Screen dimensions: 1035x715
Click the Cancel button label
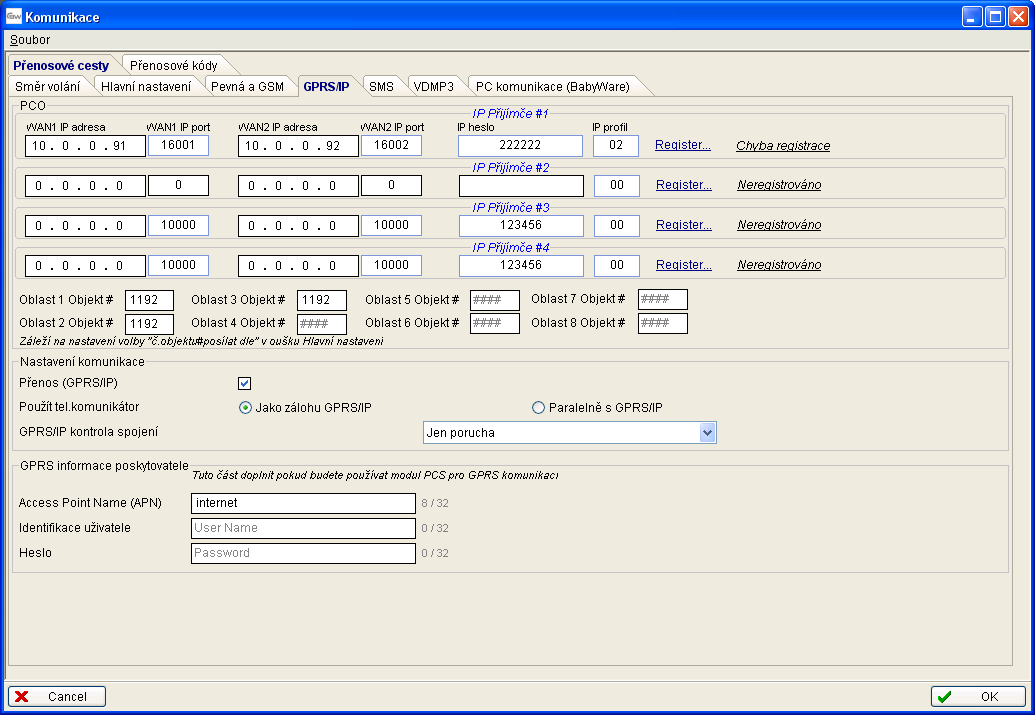[67, 697]
